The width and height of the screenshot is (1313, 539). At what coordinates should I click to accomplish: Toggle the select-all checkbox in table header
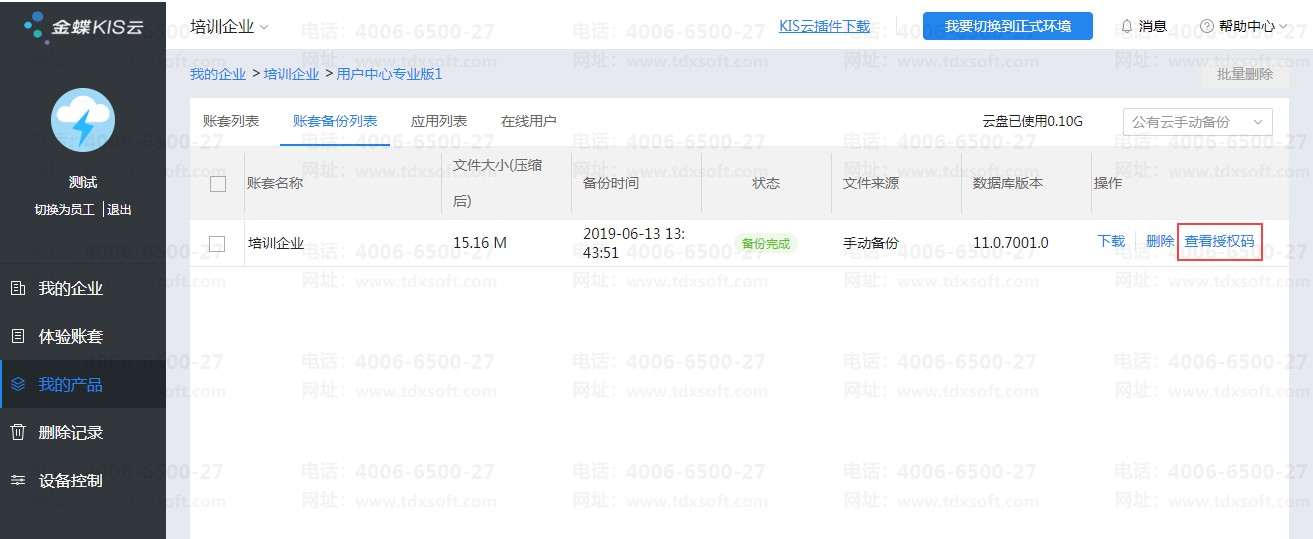pyautogui.click(x=218, y=184)
